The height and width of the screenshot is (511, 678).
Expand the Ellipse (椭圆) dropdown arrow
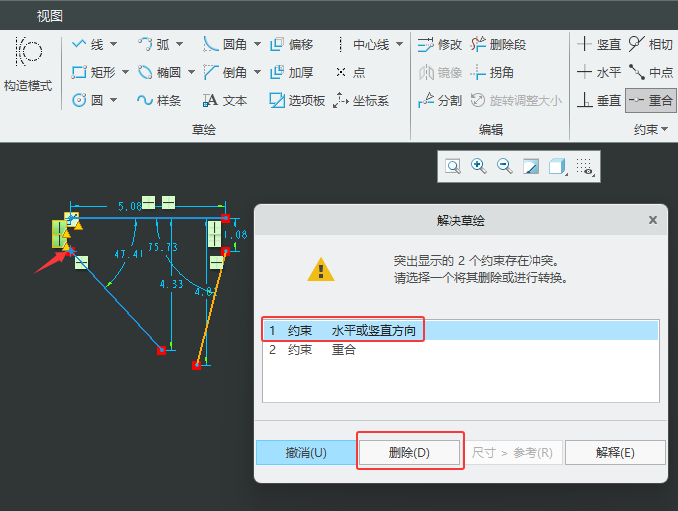(191, 72)
